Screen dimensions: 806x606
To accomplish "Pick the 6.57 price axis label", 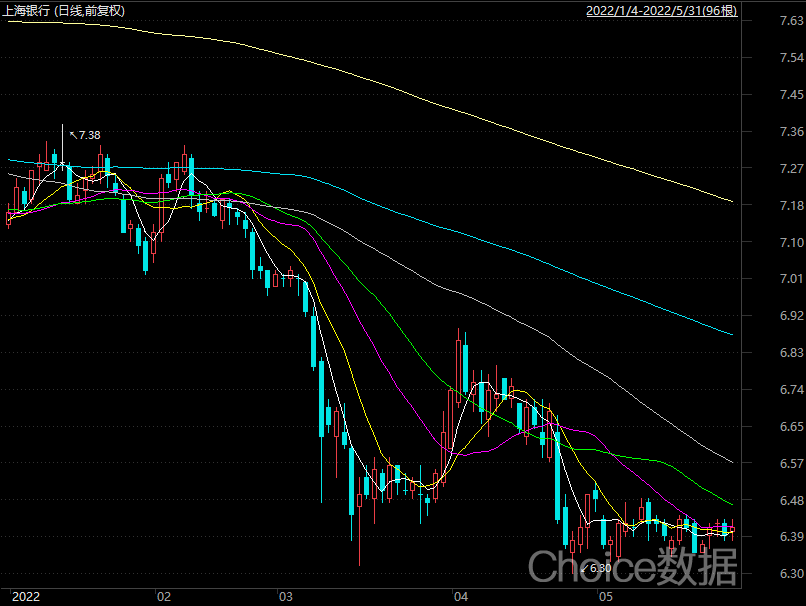I will click(791, 464).
